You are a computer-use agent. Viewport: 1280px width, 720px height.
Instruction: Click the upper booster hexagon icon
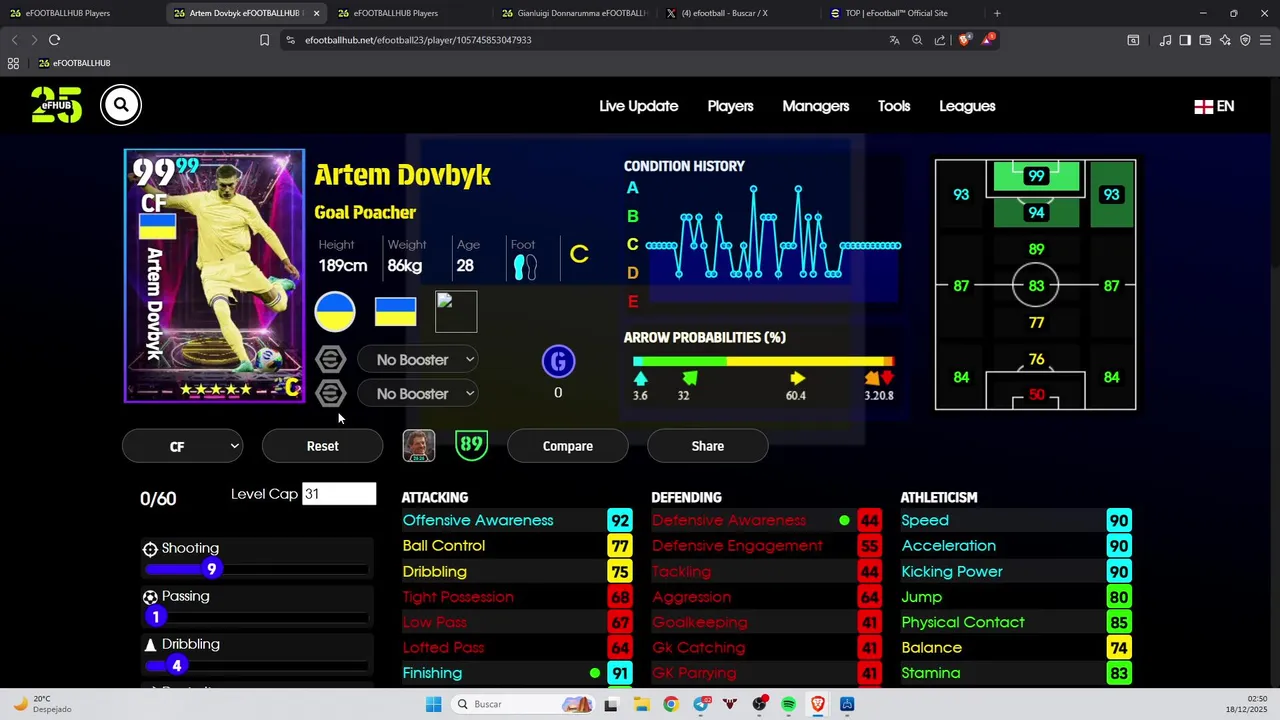click(331, 359)
